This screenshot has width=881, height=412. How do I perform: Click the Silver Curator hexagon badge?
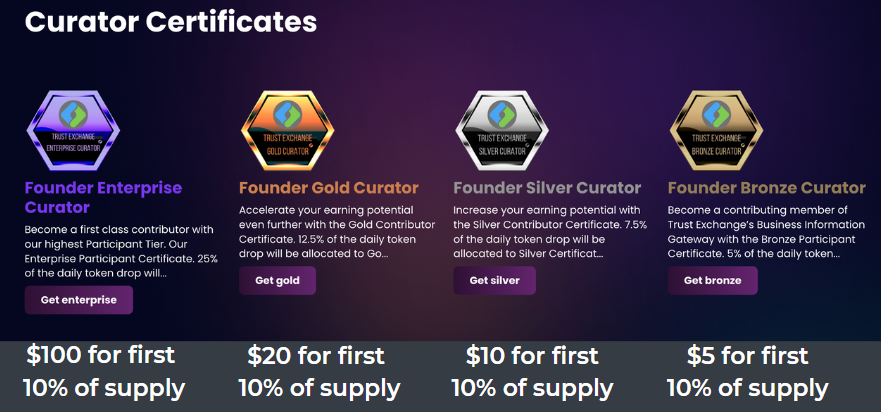click(x=502, y=130)
